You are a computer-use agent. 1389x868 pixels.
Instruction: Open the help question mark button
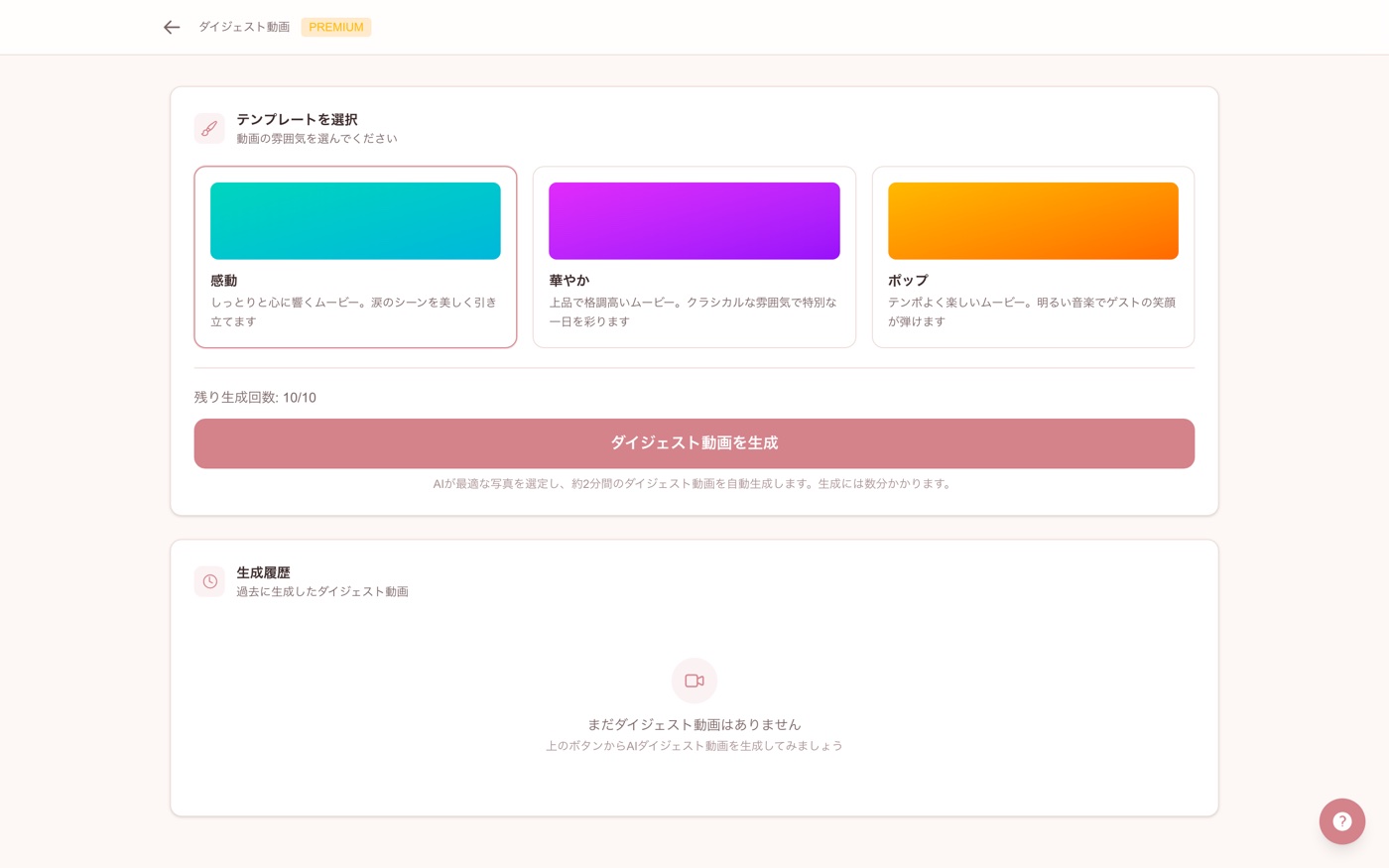coord(1342,821)
